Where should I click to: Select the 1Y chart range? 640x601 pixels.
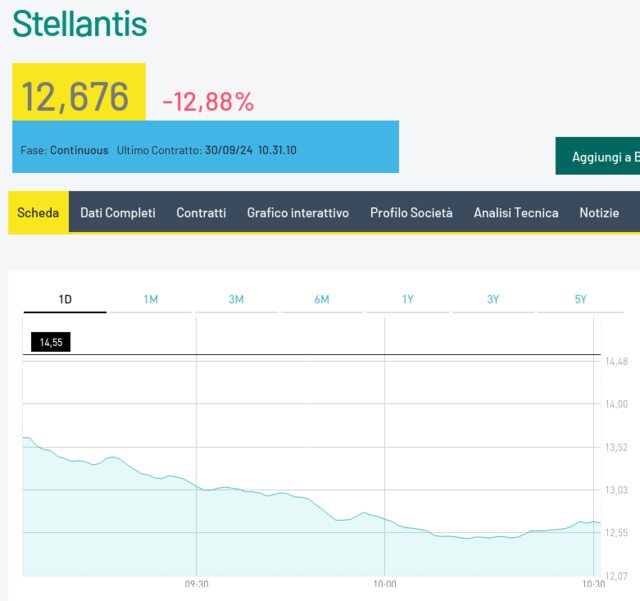[x=407, y=300]
